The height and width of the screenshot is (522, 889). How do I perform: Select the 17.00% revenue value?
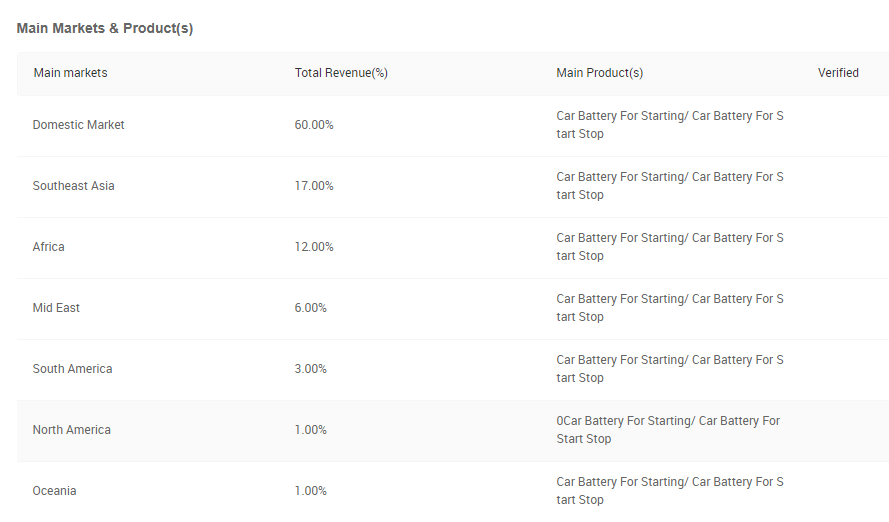314,186
